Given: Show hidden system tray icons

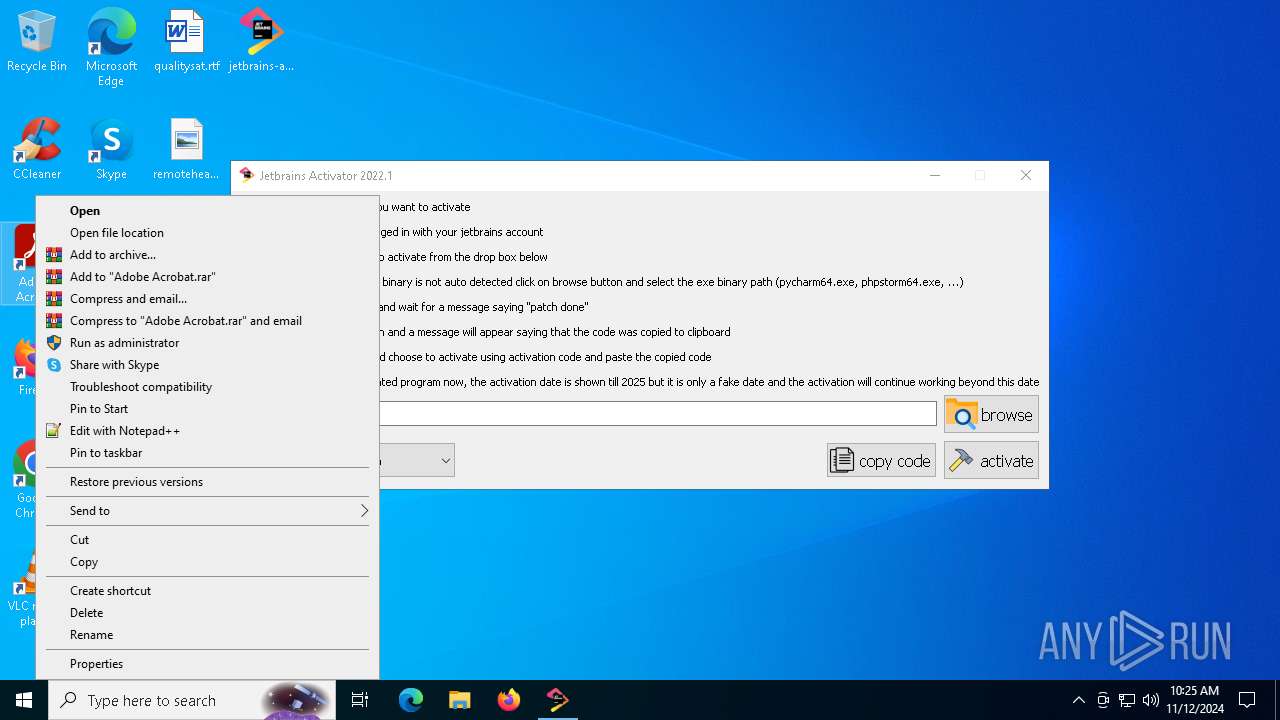Looking at the screenshot, I should point(1078,700).
